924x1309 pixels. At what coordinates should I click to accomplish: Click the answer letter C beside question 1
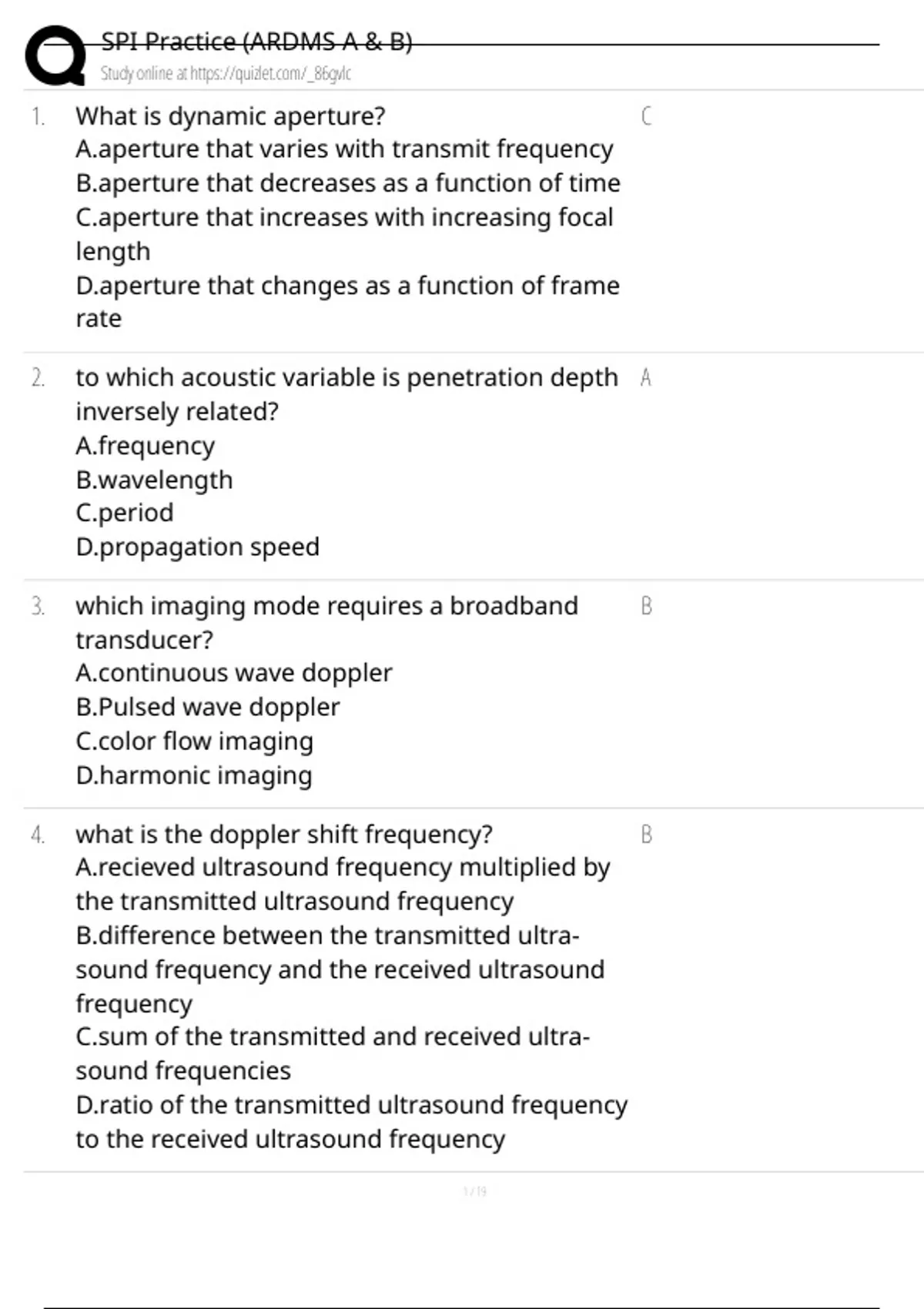pyautogui.click(x=646, y=116)
